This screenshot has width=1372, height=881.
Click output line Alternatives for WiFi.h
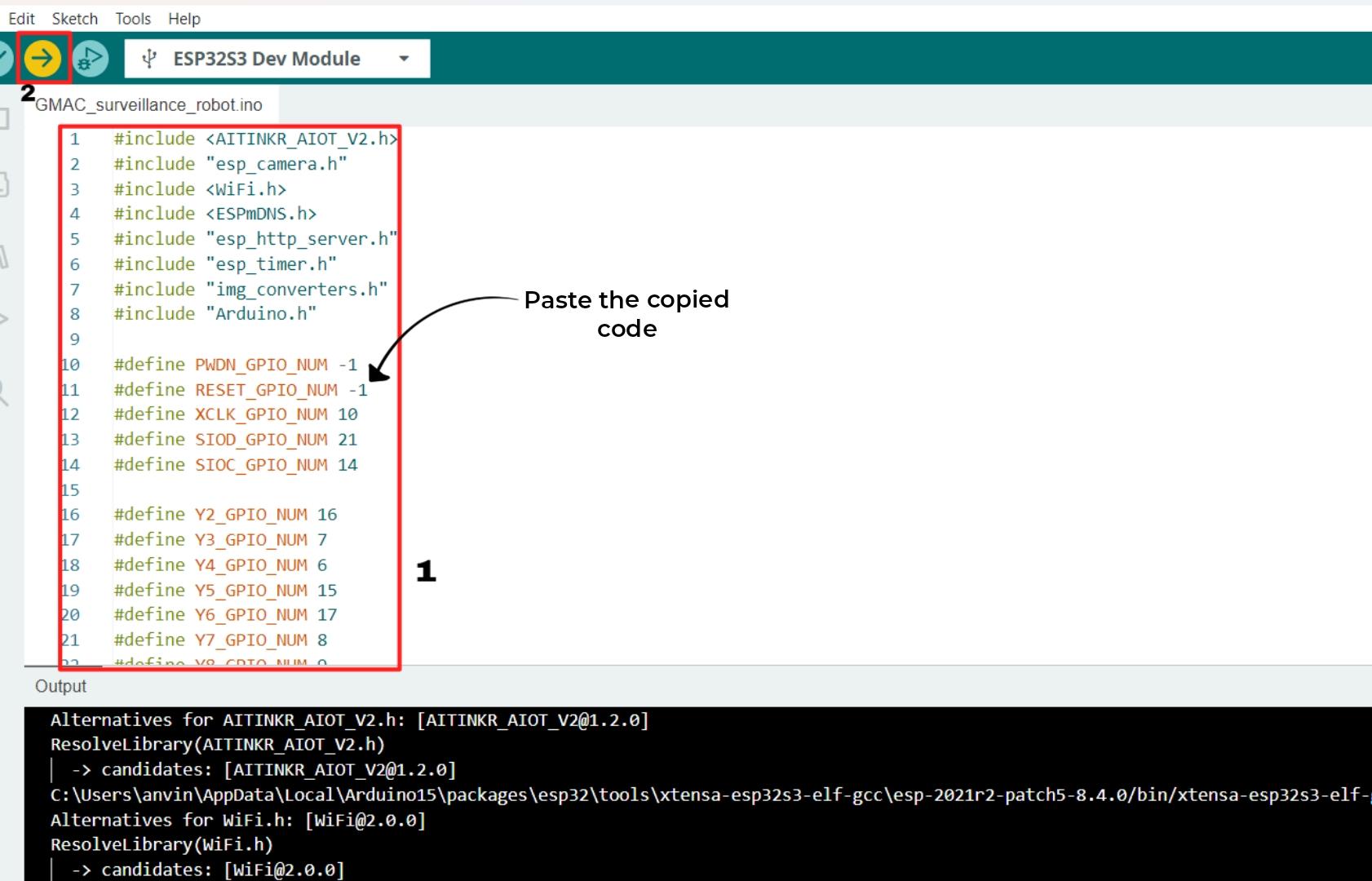(x=238, y=821)
